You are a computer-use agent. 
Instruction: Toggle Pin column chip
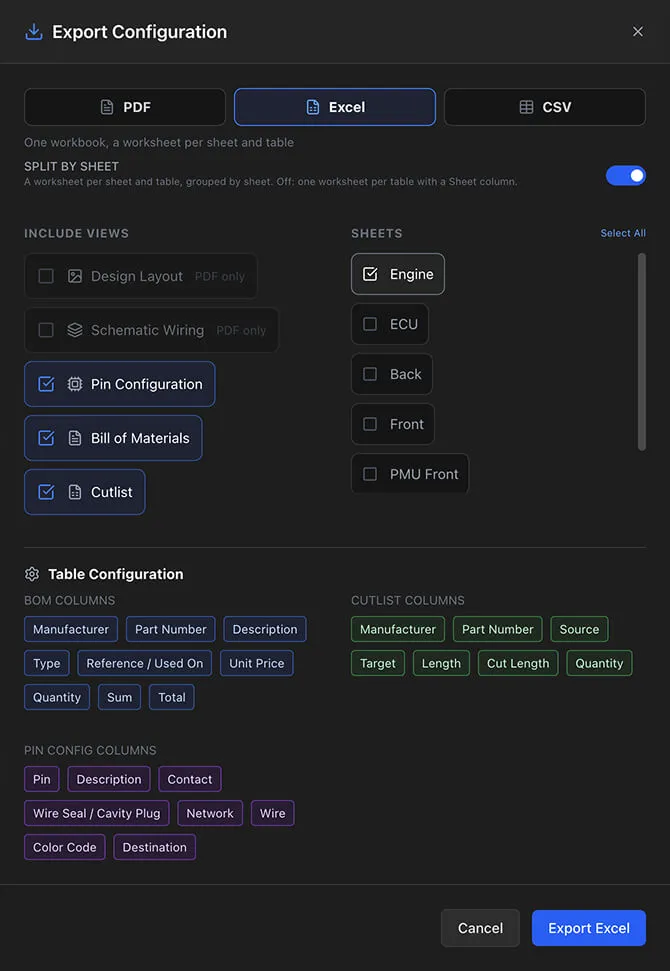point(41,779)
